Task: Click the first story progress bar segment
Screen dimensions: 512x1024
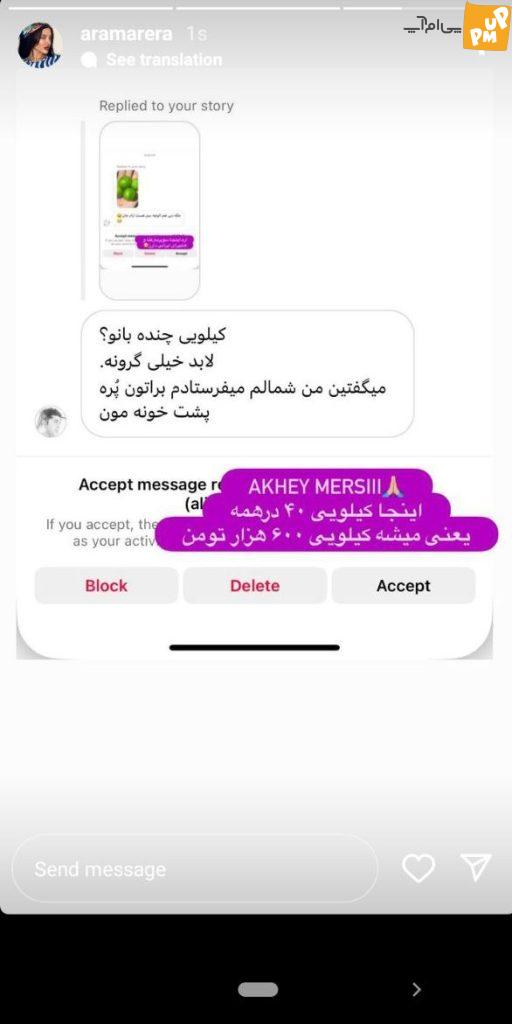Action: pyautogui.click(x=91, y=8)
